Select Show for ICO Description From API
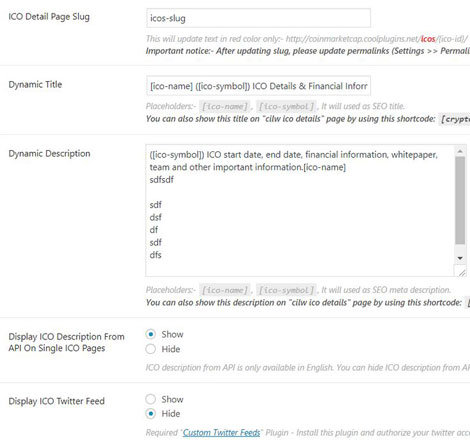470x441 pixels. tap(151, 334)
